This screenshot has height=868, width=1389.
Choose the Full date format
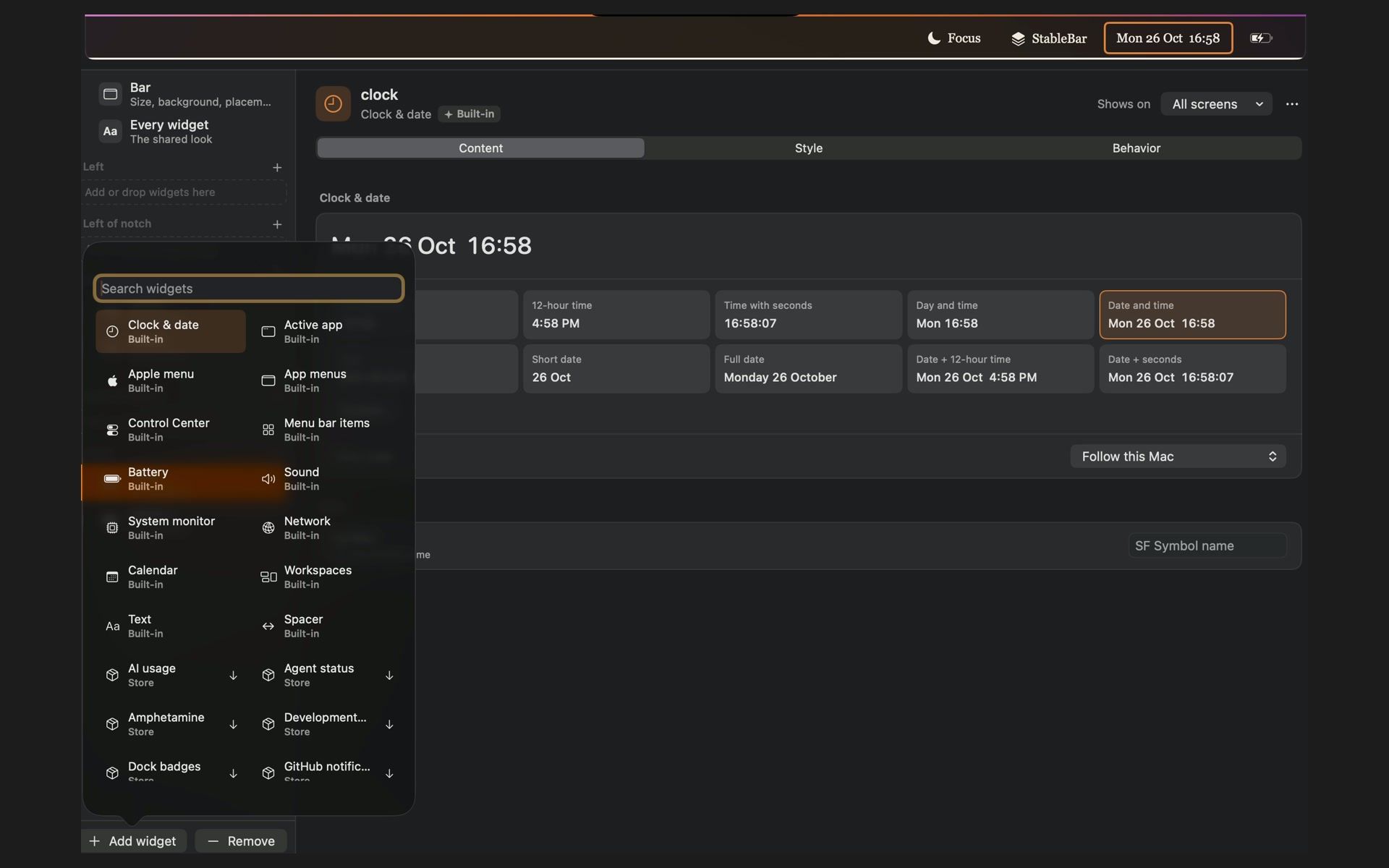click(x=808, y=369)
